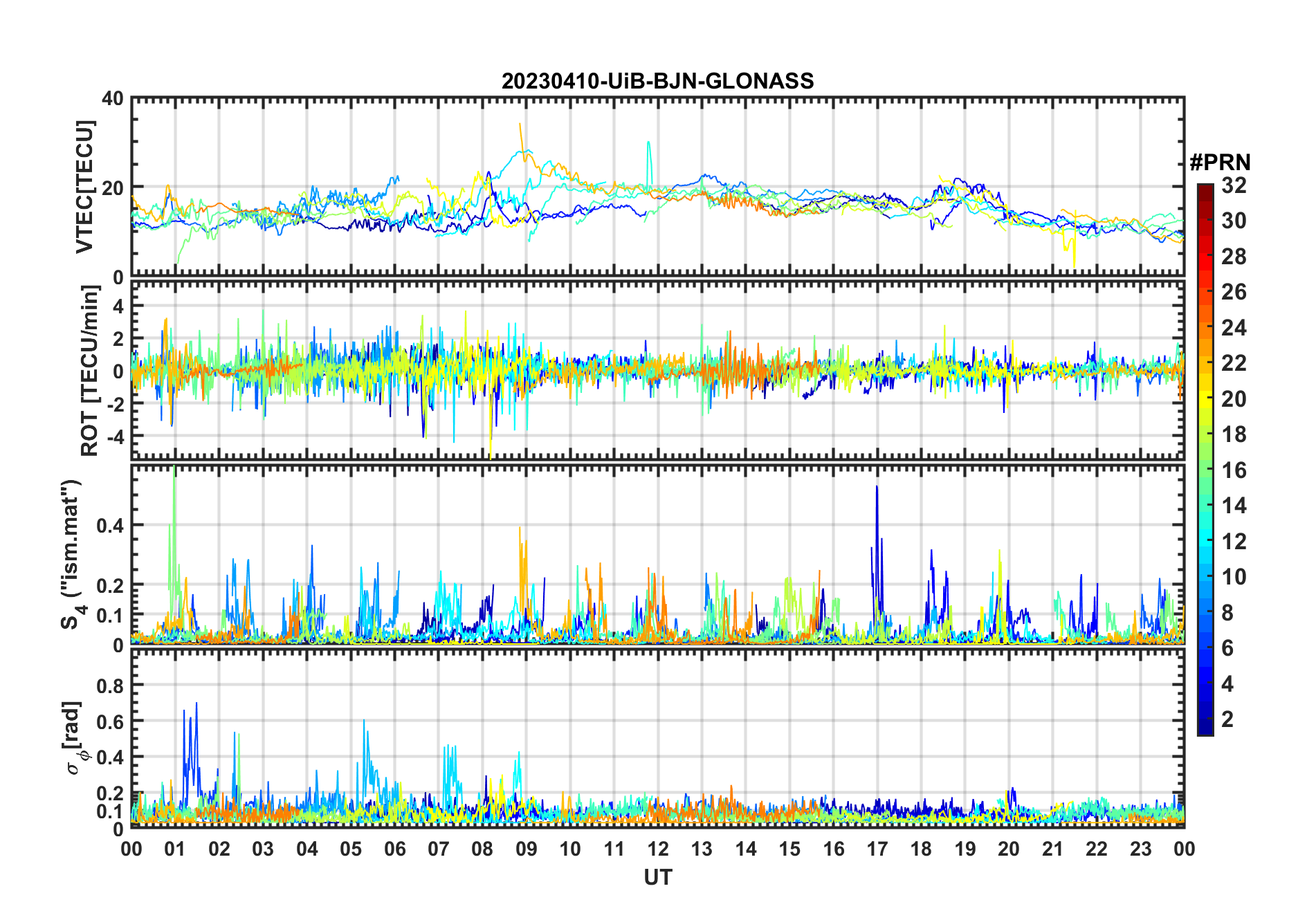Click colorbar tick label 6
Viewport: 1316px width, 920px height.
click(1227, 648)
